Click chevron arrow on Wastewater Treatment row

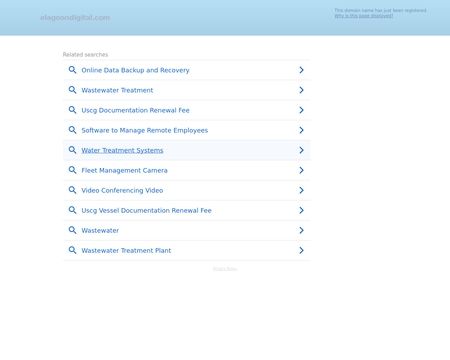click(301, 90)
